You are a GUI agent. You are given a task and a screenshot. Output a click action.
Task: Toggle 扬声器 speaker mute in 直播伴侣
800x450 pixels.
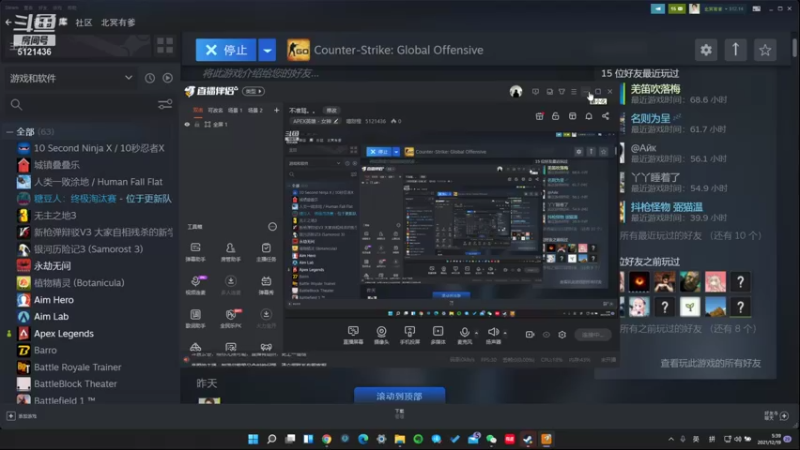coord(493,335)
